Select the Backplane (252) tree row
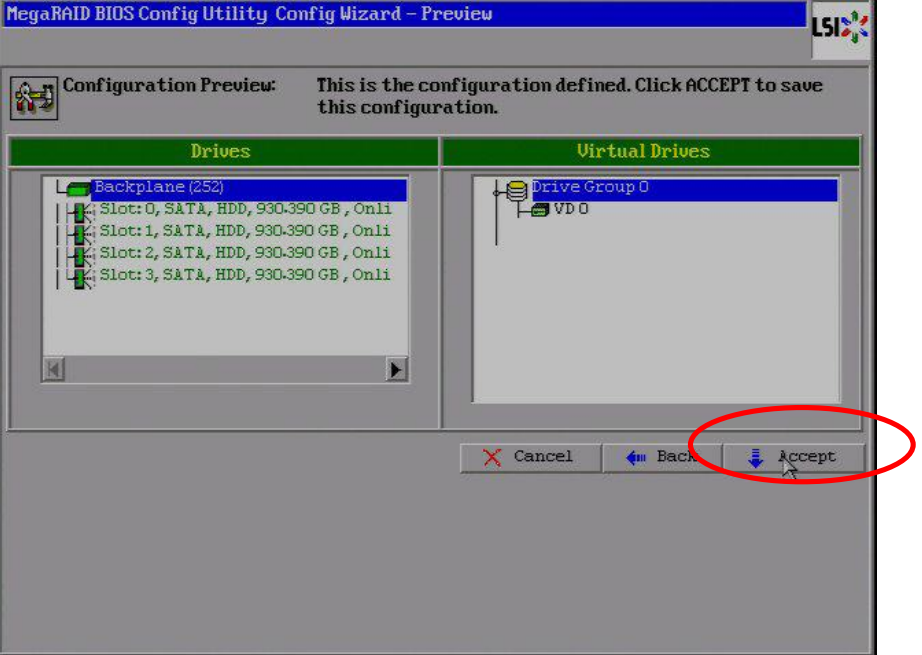The width and height of the screenshot is (922, 655). click(x=249, y=188)
